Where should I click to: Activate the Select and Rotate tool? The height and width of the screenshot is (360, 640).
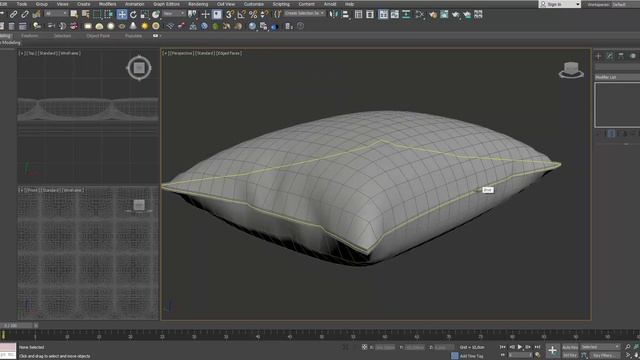point(133,15)
